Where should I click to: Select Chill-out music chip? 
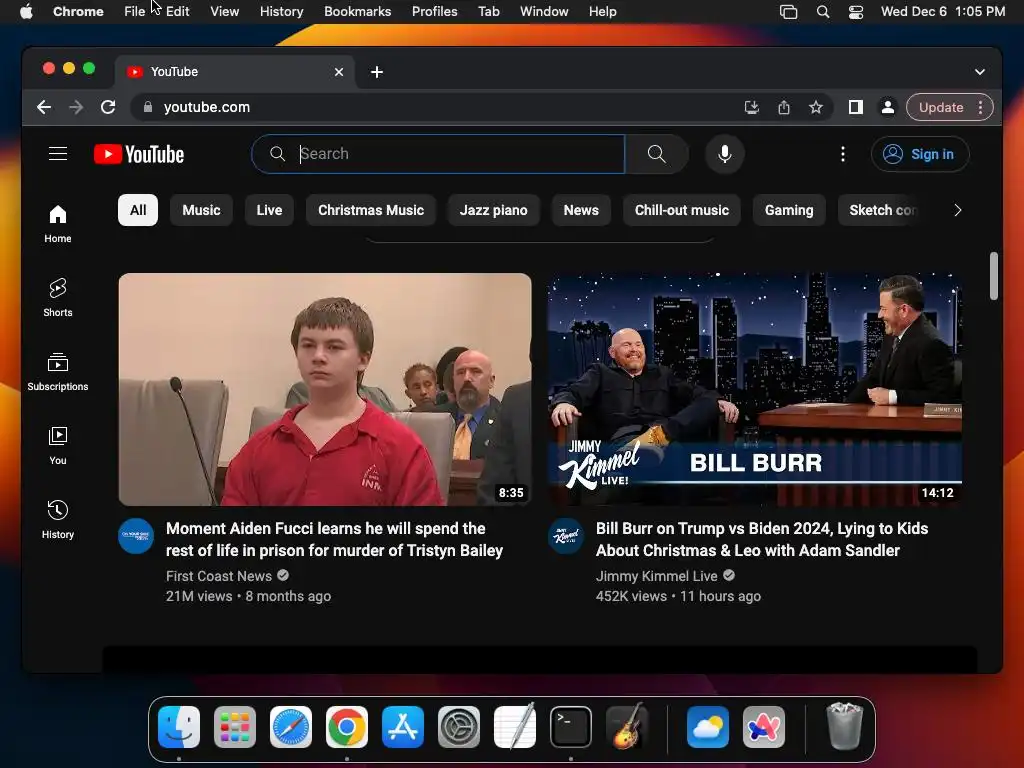tap(682, 210)
